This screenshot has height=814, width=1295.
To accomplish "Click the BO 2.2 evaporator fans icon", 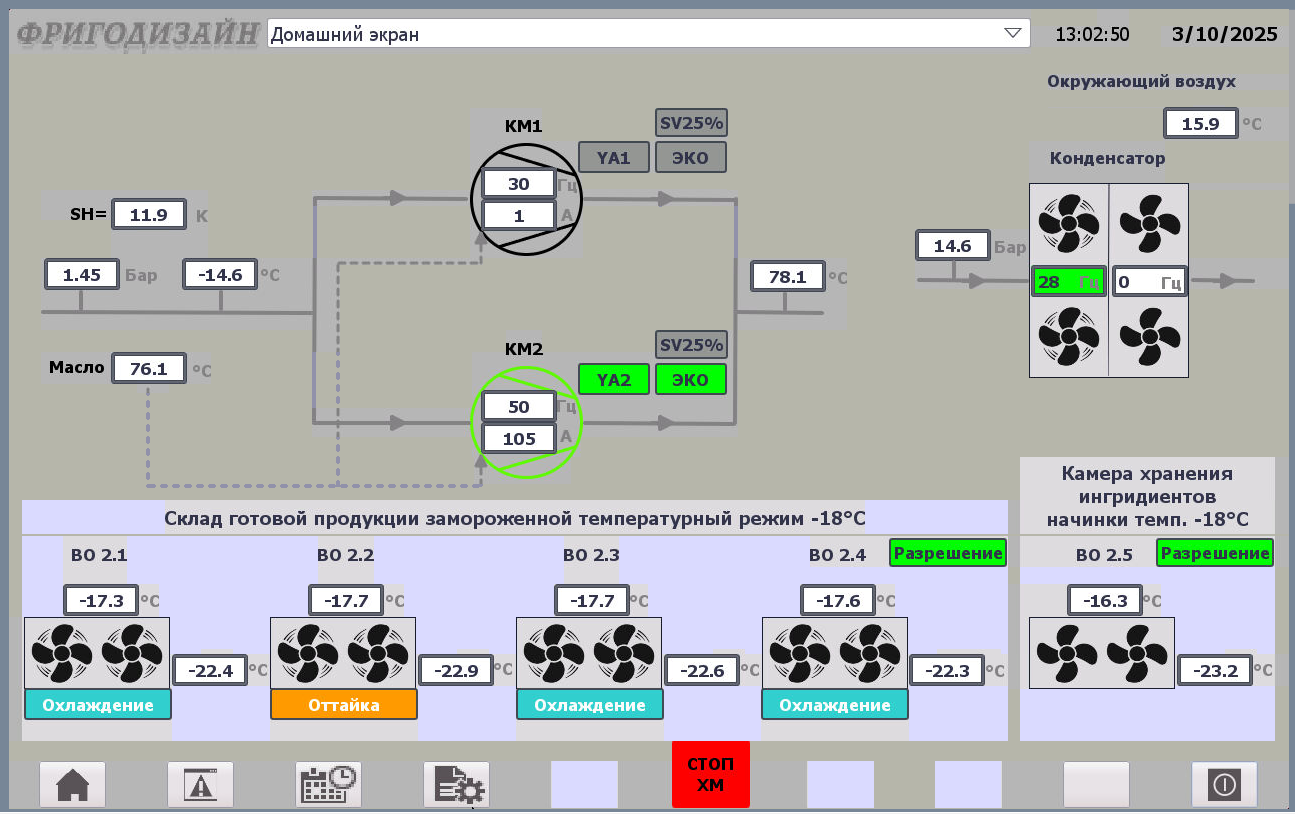I will [343, 653].
